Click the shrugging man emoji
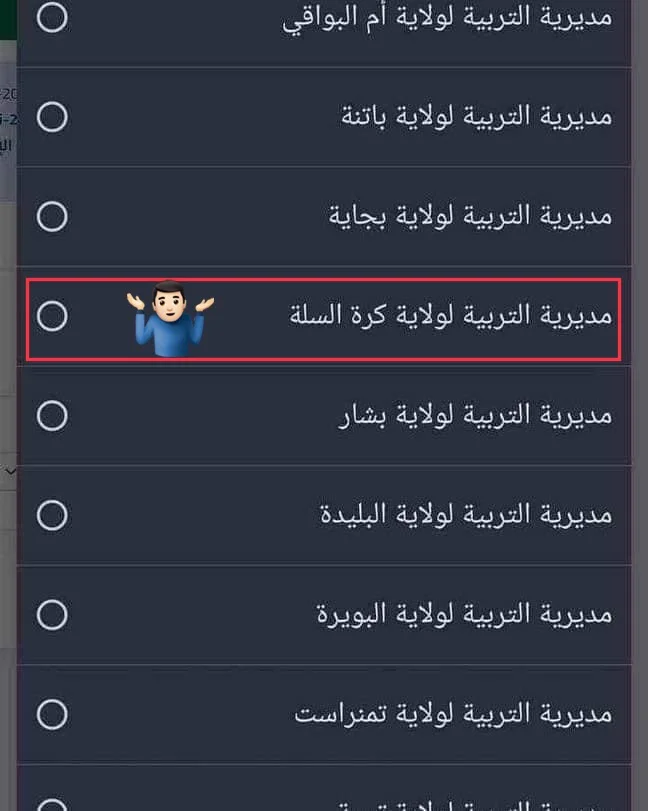 point(170,317)
